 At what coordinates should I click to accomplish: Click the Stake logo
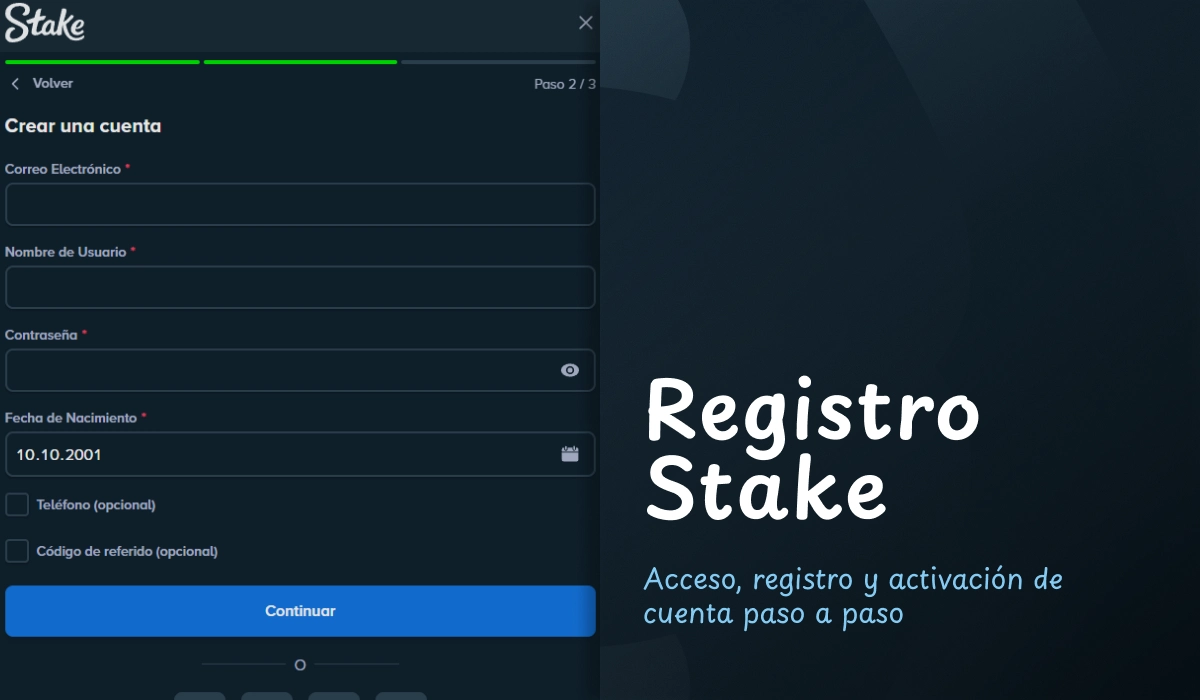[45, 23]
